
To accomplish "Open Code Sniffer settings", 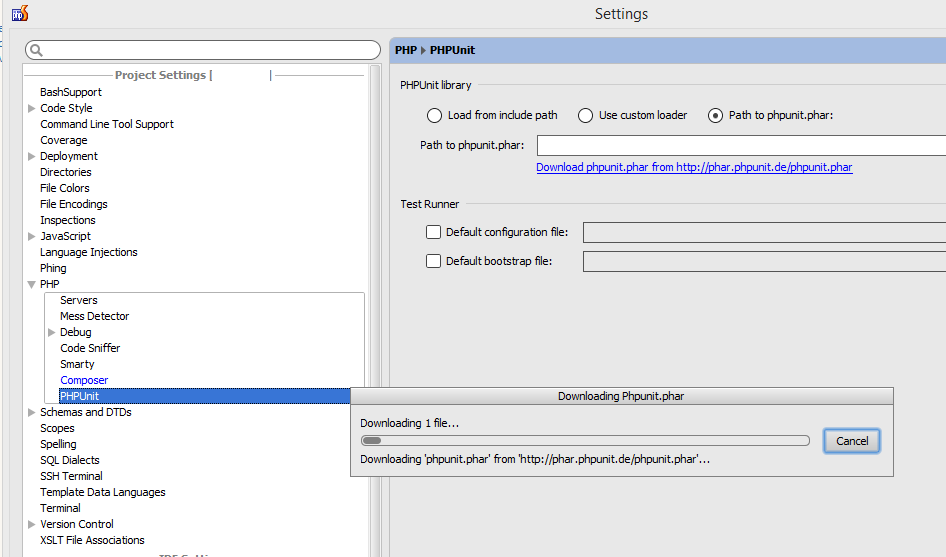I will 90,348.
